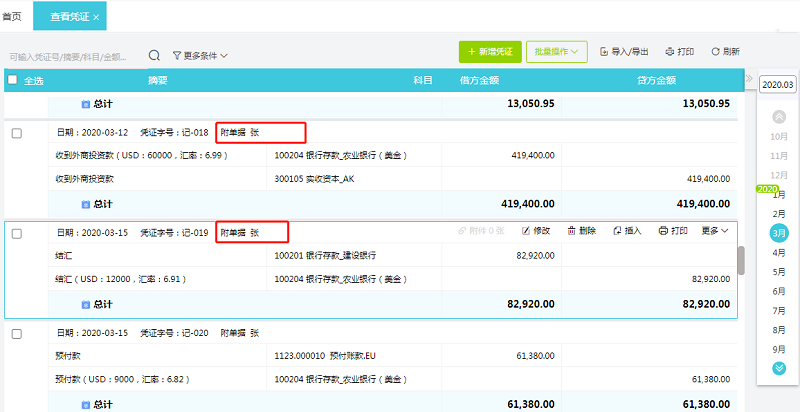
Task: Click the 打印 printer icon in voucher 记-019 row
Action: (663, 231)
